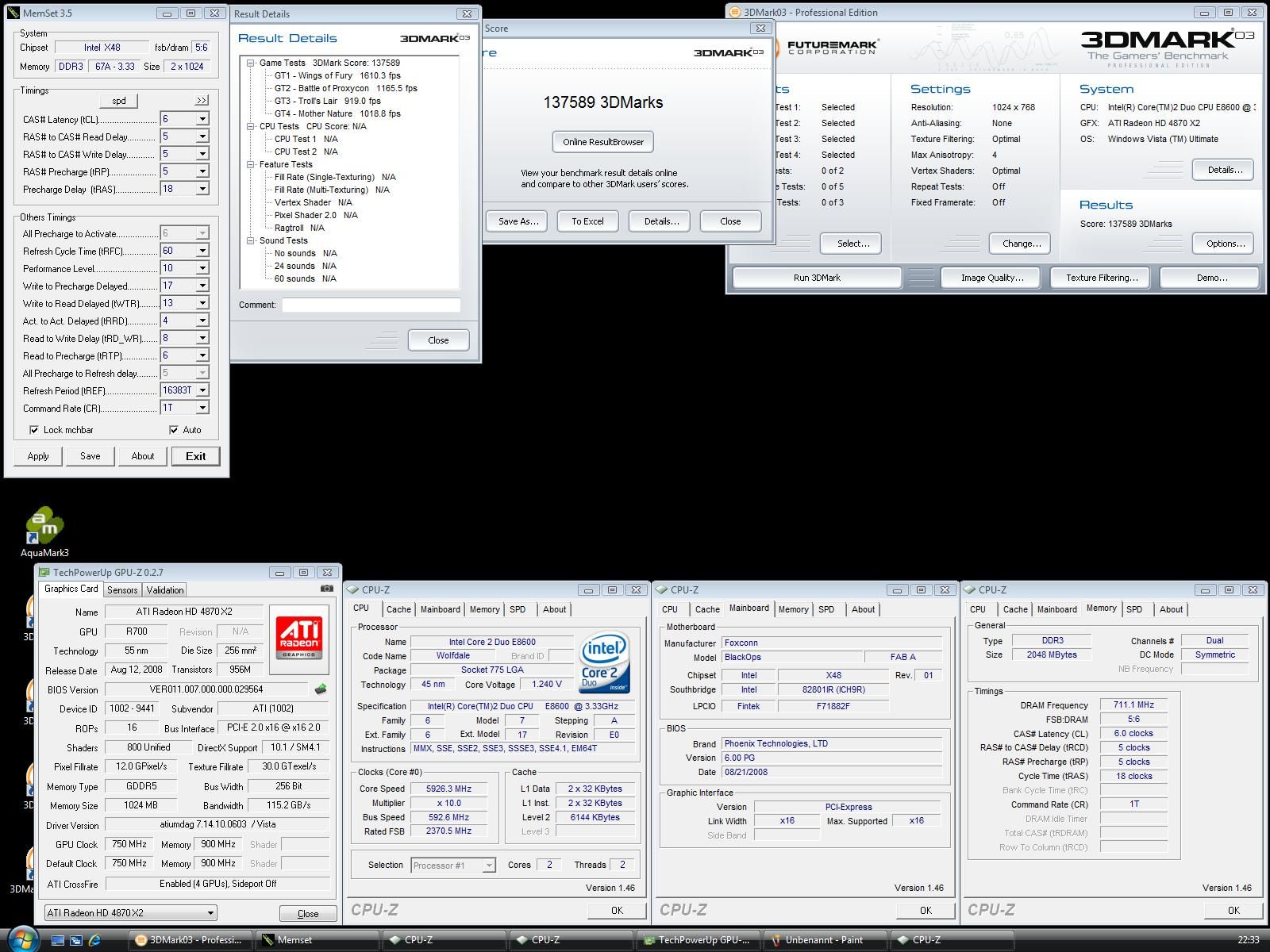
Task: Open the Mainboard tab in the first CPU-Z window
Action: 440,609
